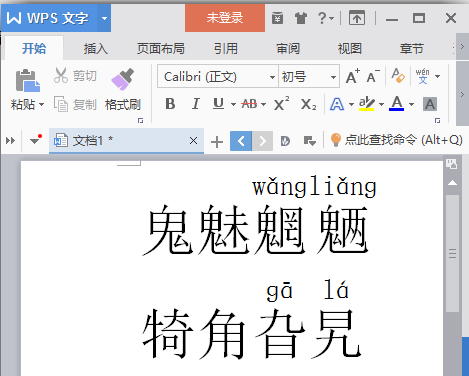The width and height of the screenshot is (469, 376).
Task: Open the 审阅 tab
Action: coord(288,49)
